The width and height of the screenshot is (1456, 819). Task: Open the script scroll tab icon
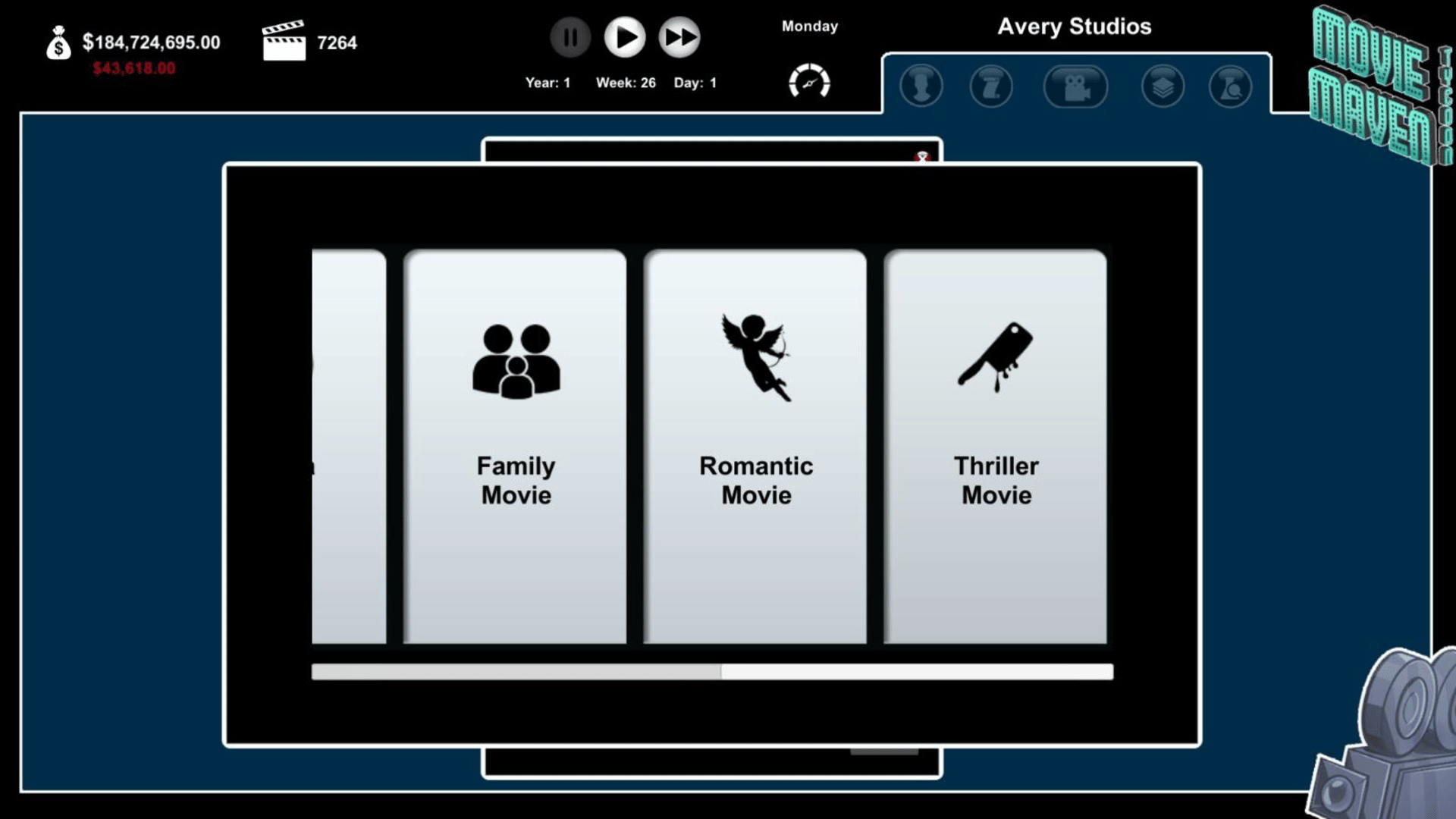[x=991, y=86]
